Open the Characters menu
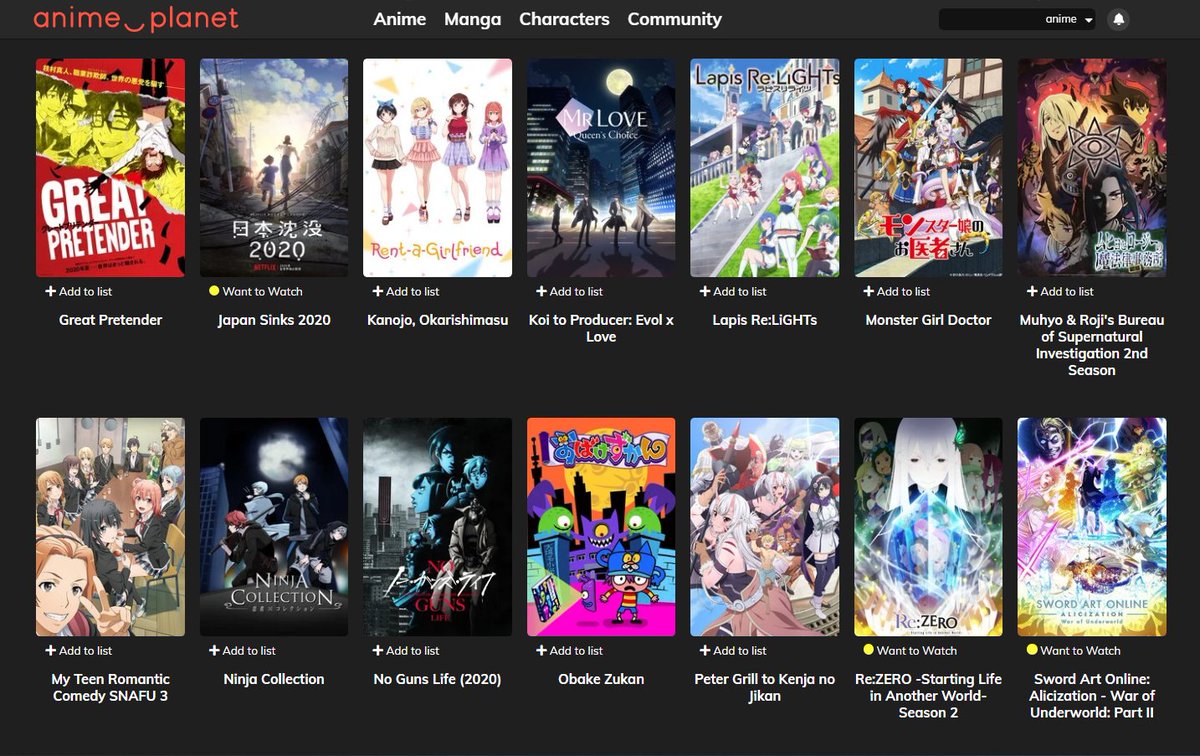 pos(564,19)
